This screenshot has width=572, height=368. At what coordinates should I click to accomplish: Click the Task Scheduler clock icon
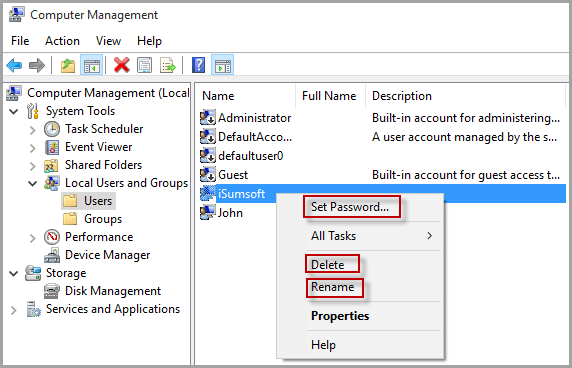(x=52, y=129)
